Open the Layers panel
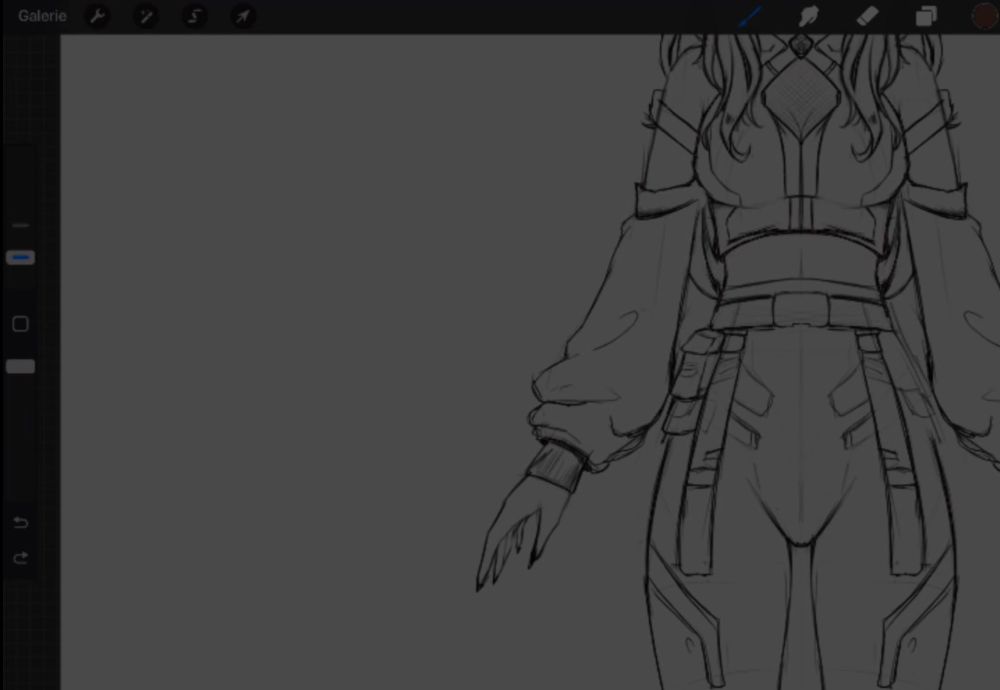Image resolution: width=1000 pixels, height=690 pixels. tap(926, 16)
